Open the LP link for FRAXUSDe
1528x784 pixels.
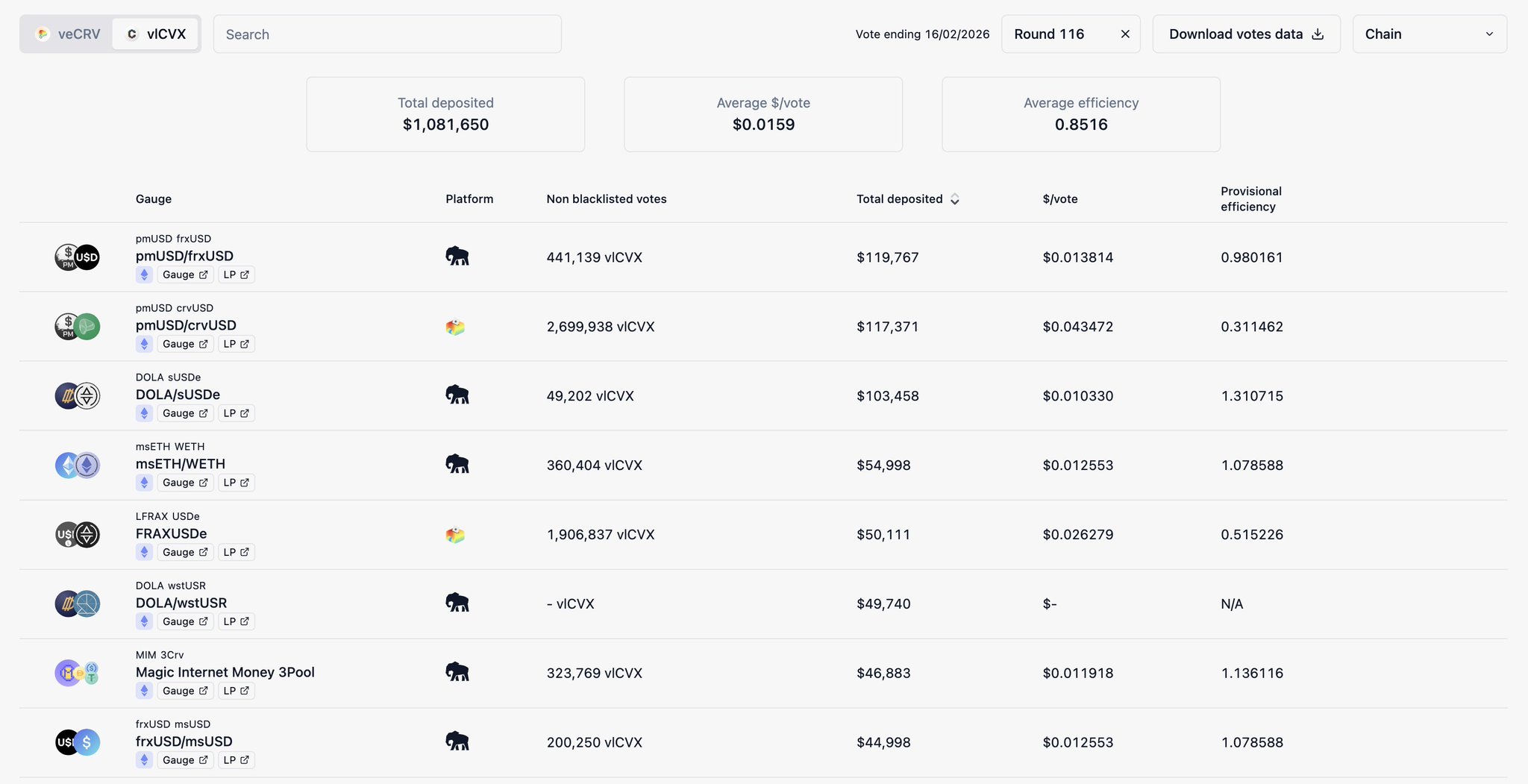click(236, 552)
